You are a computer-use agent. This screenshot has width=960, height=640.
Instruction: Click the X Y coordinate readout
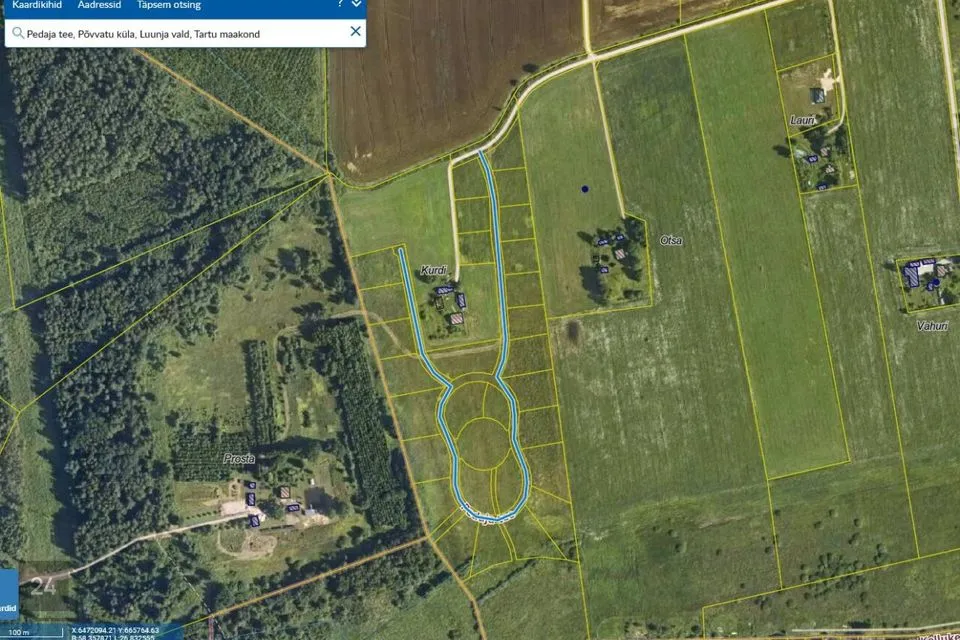(115, 630)
